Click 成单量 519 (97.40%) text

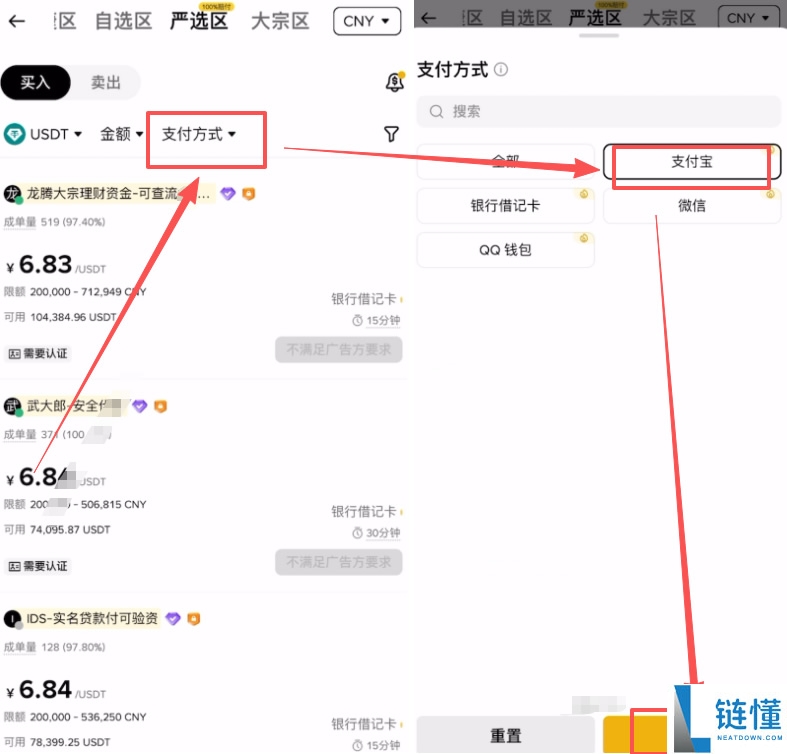55,222
